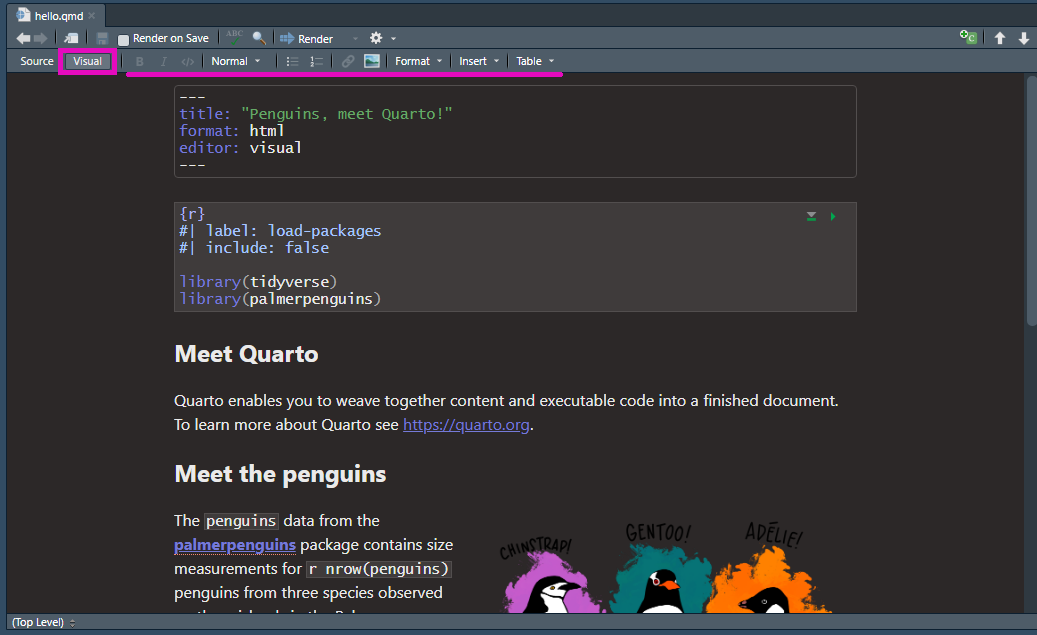Open the (Top Level) outline navigator
This screenshot has height=635, width=1037.
pyautogui.click(x=42, y=622)
